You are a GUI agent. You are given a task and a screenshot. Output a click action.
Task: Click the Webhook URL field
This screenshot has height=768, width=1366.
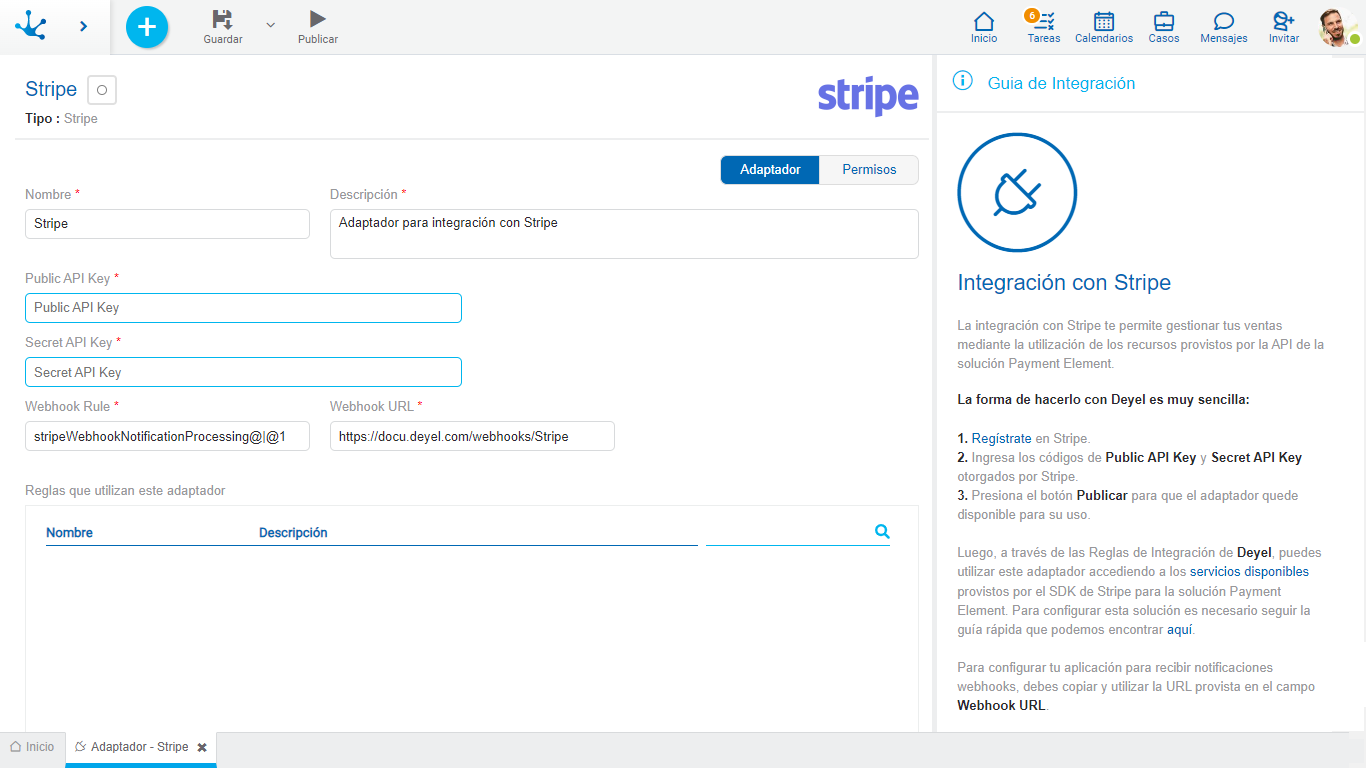pos(472,436)
